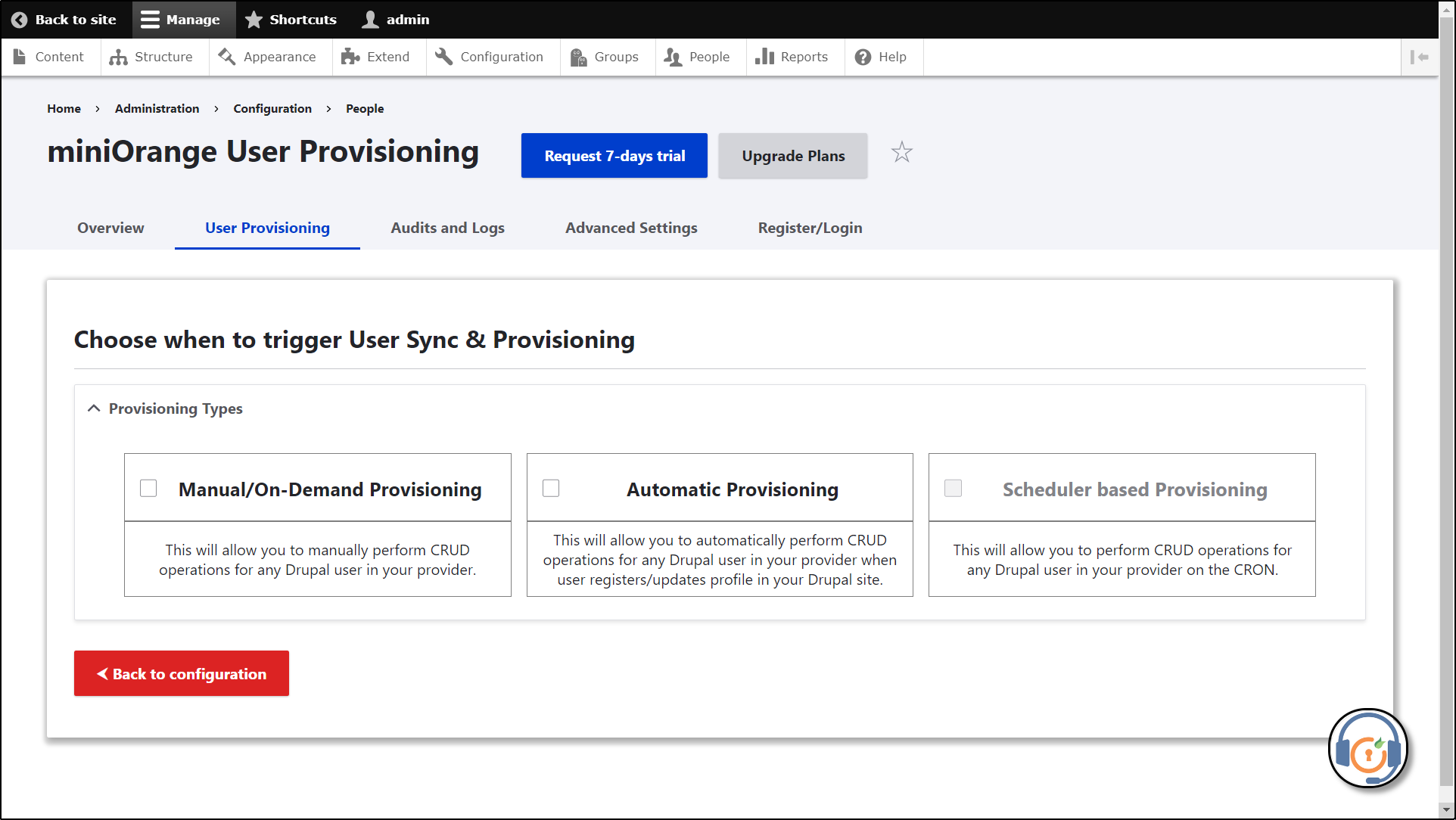Viewport: 1456px width, 820px height.
Task: Follow the Home breadcrumb link
Action: pyautogui.click(x=64, y=108)
